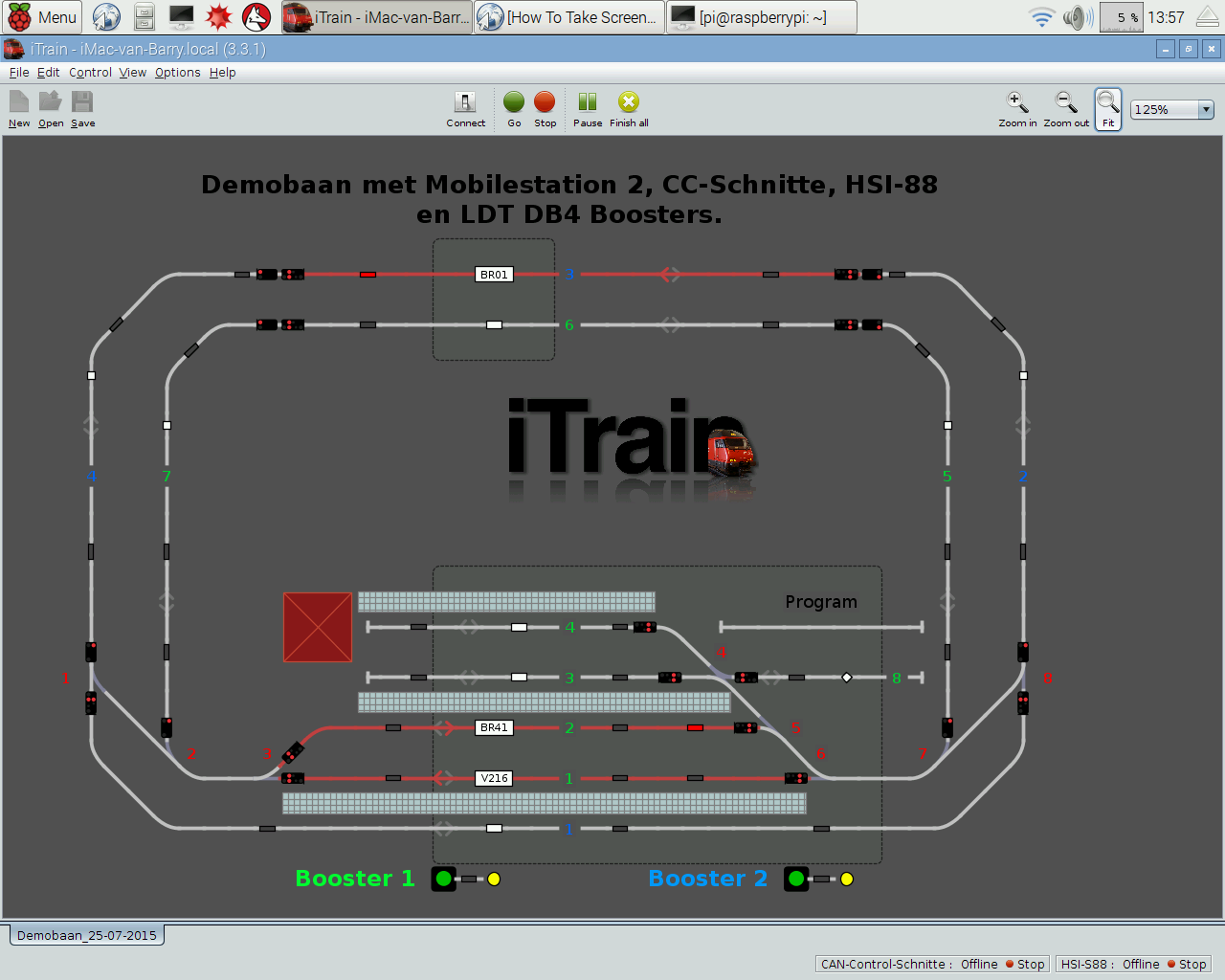Click the red feedback indicator on BR01 track
Screen dimensions: 1225x980
[x=367, y=275]
